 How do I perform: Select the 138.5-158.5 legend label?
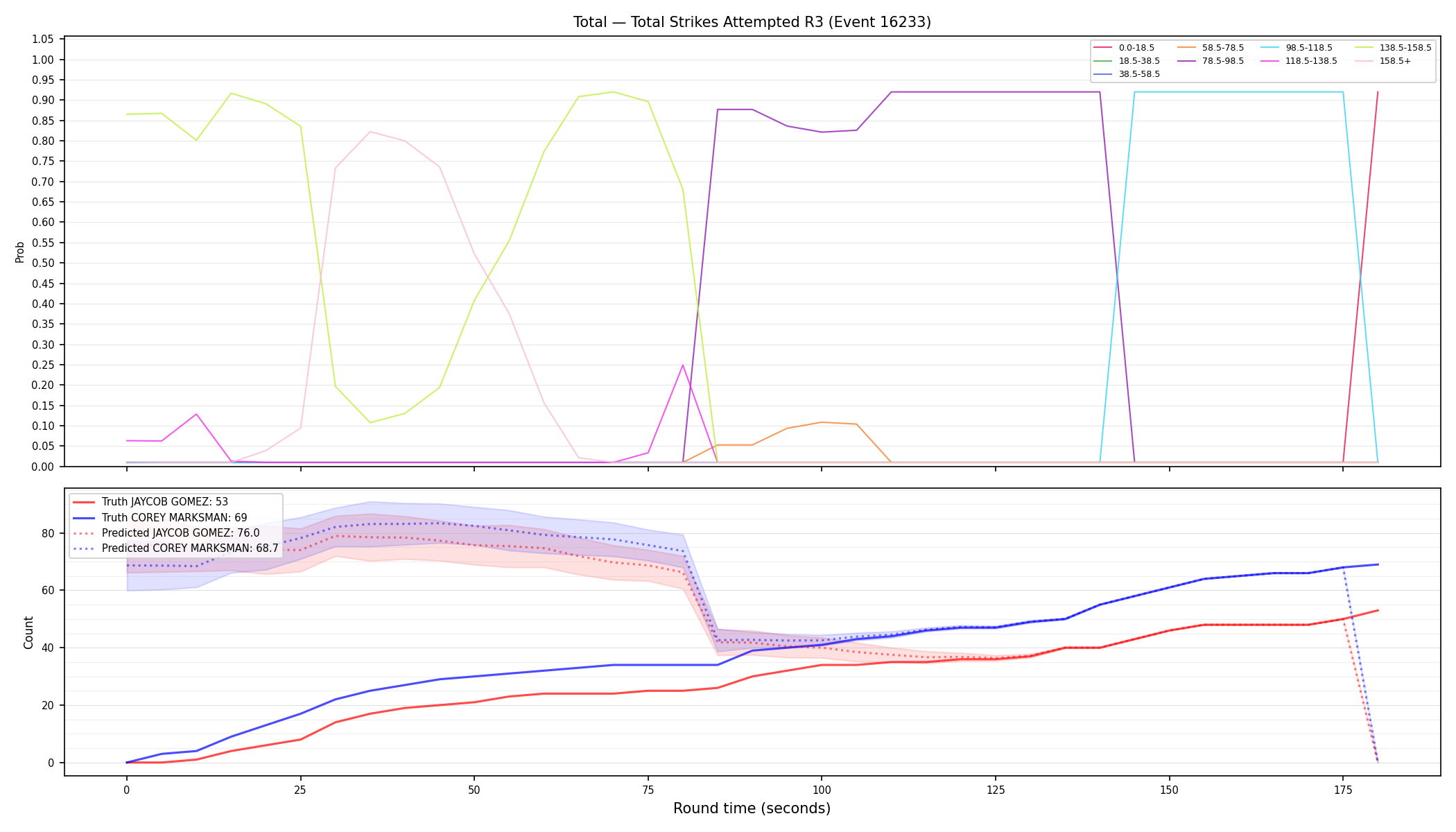click(x=1405, y=48)
